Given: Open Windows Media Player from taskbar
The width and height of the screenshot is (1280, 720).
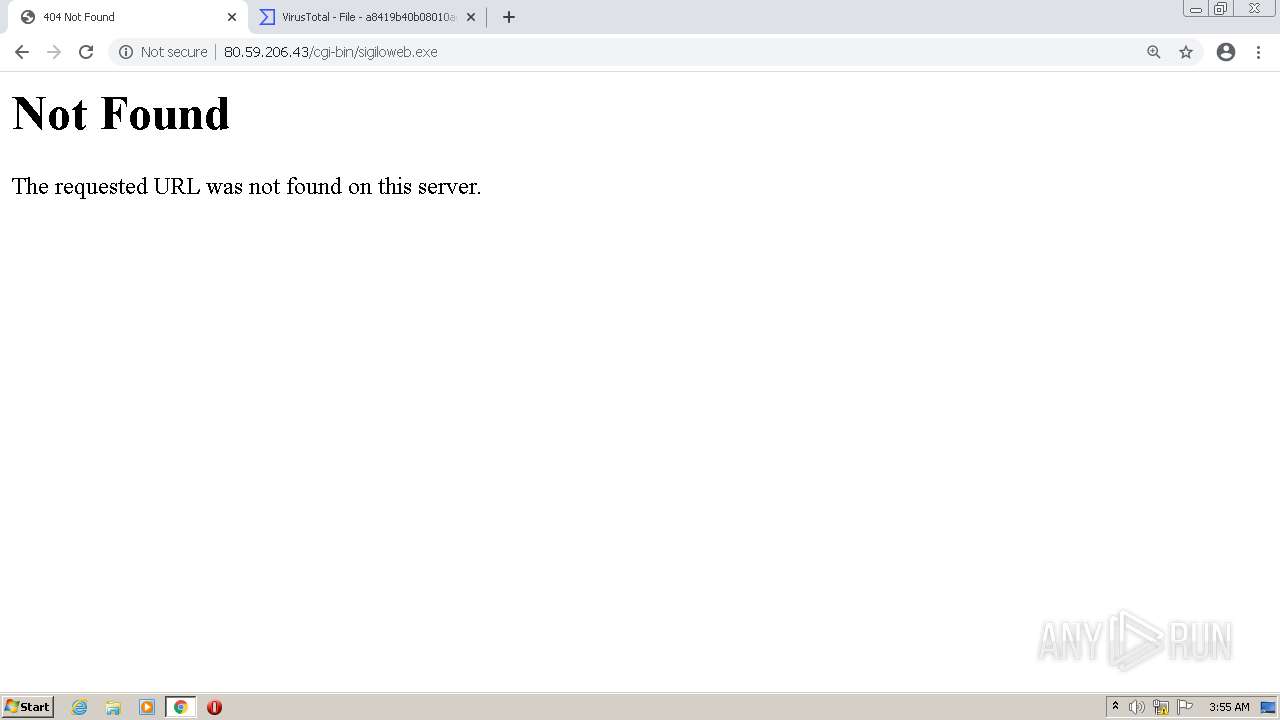Looking at the screenshot, I should (x=147, y=707).
